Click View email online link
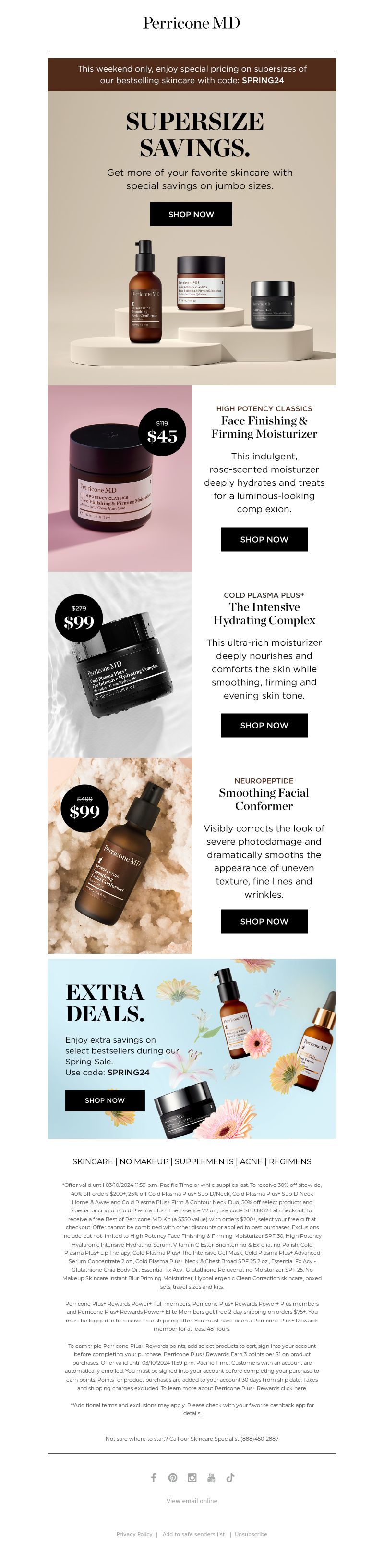The width and height of the screenshot is (384, 1568). click(192, 1500)
